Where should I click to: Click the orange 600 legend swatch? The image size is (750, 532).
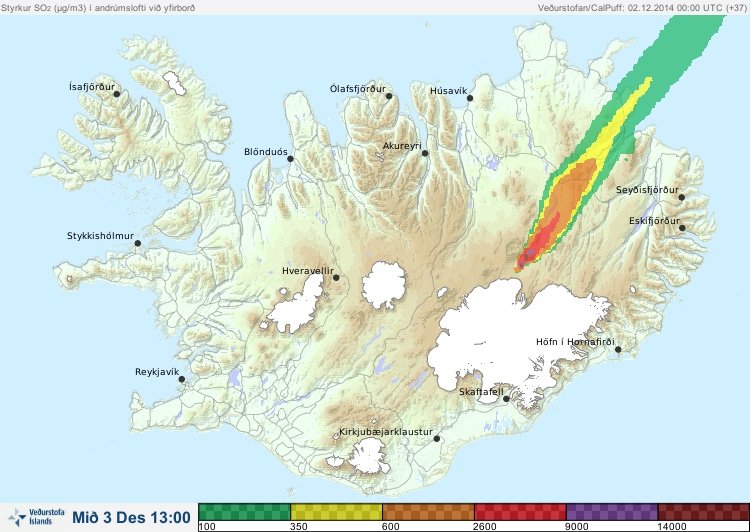[428, 511]
